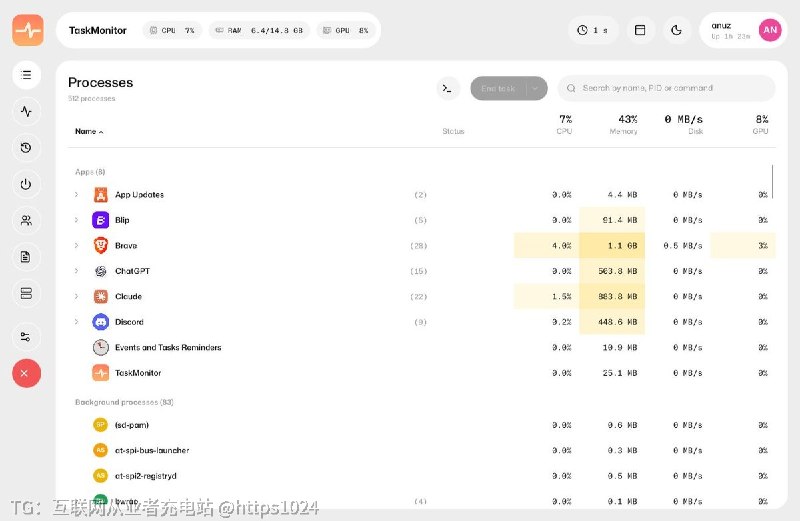Expand the Brave process group
Image resolution: width=800 pixels, height=521 pixels.
pos(77,245)
